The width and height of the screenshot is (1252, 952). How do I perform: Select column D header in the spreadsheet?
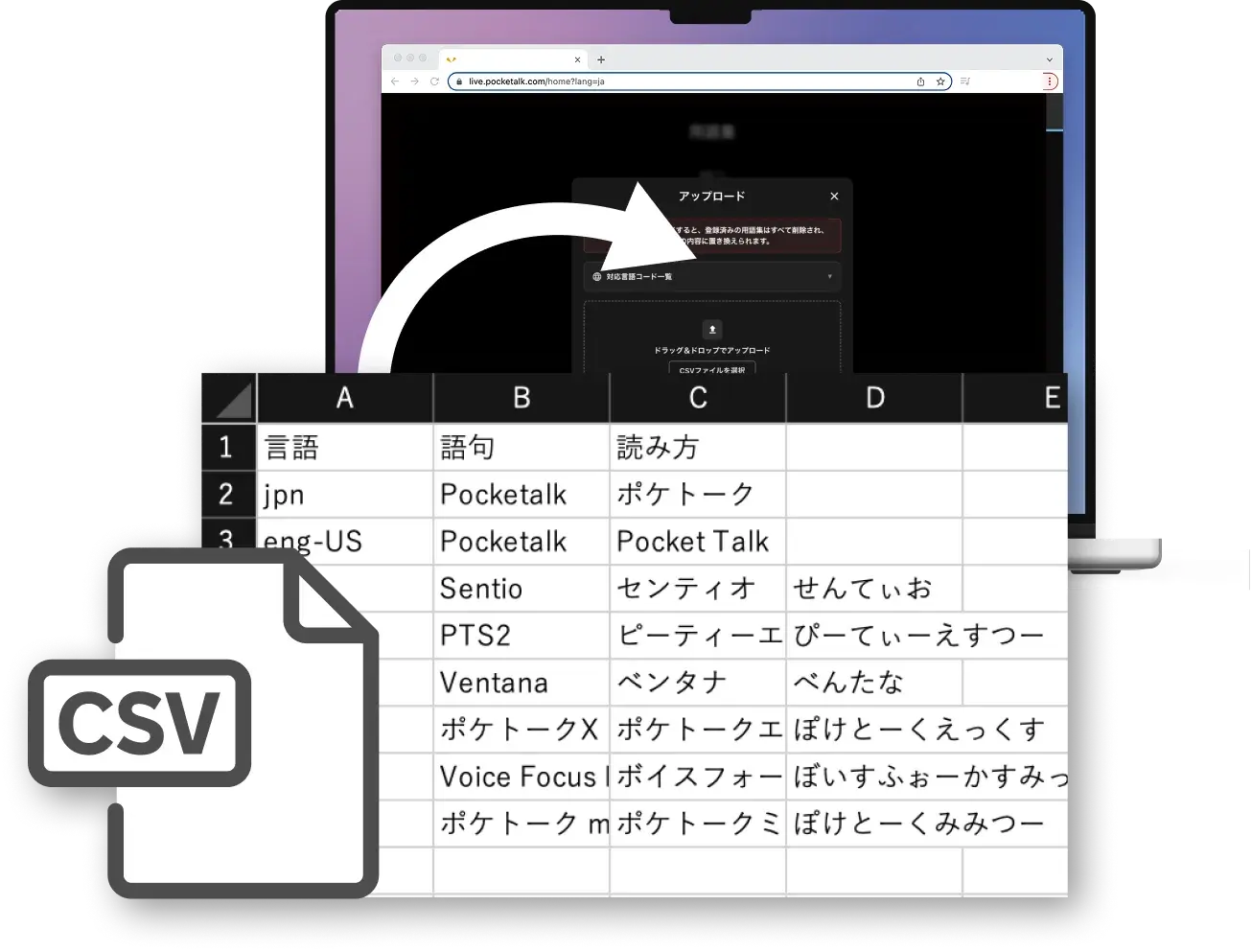pos(874,398)
